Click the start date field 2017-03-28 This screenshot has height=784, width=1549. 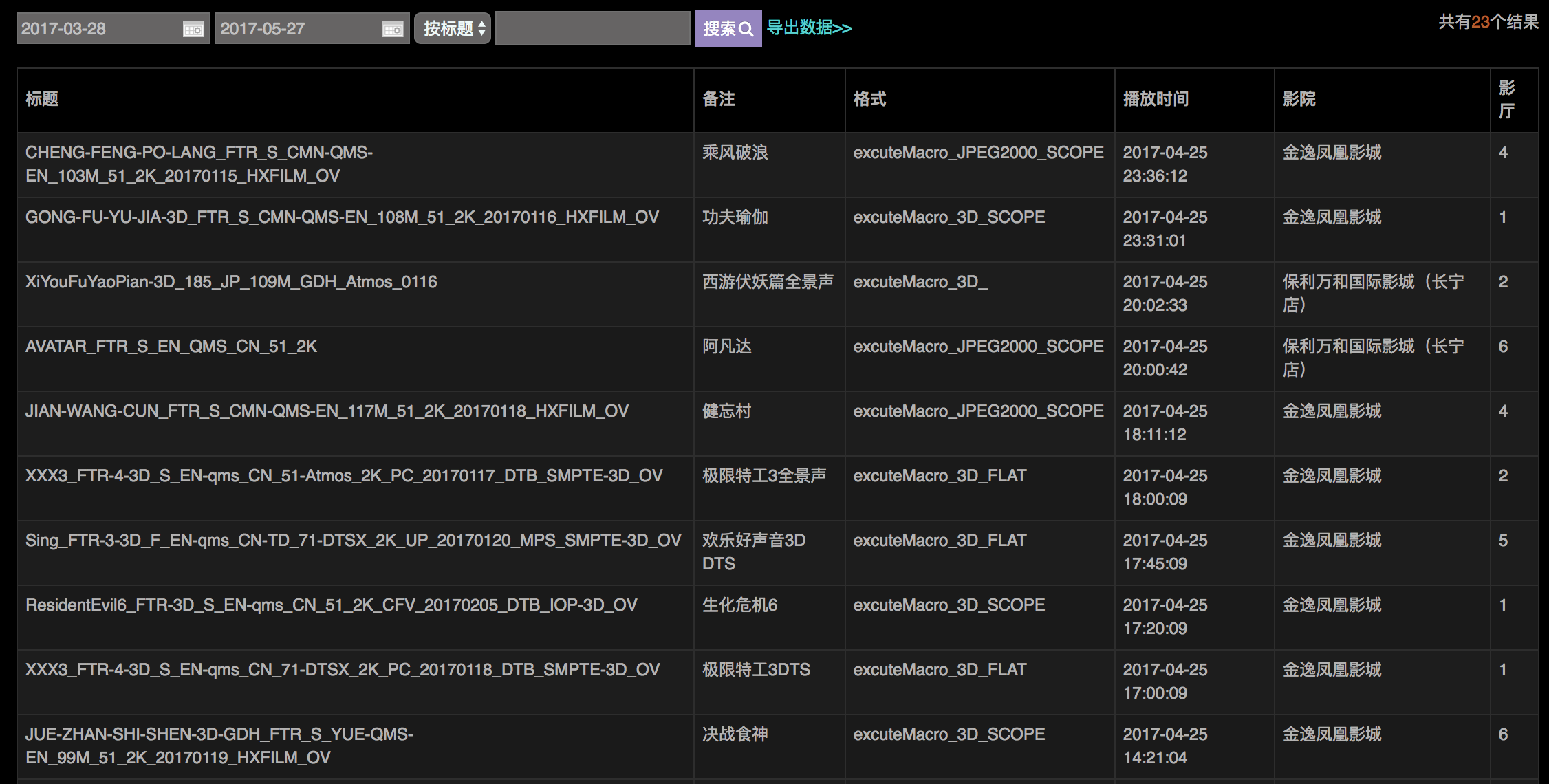pyautogui.click(x=113, y=29)
